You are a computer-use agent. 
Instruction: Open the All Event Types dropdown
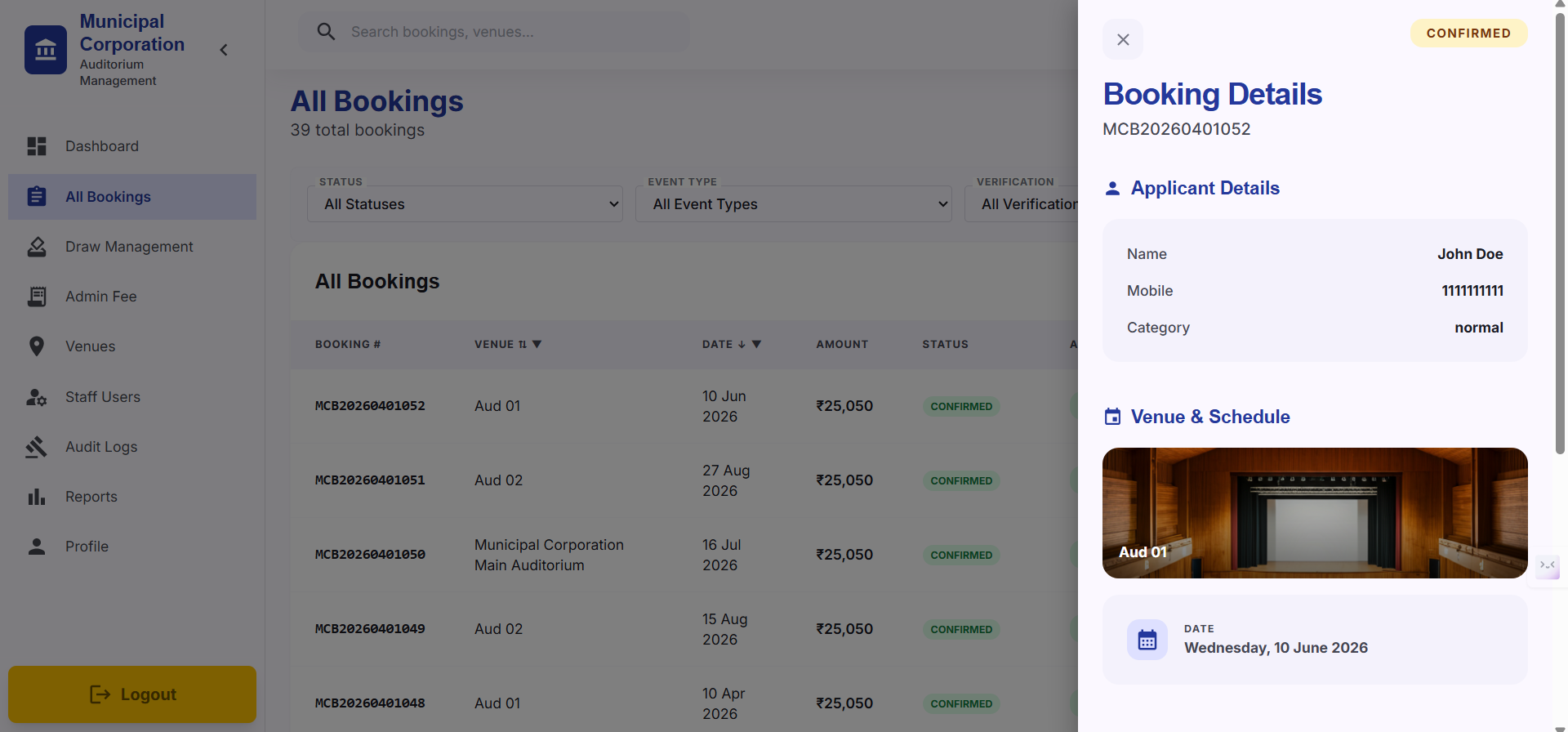(x=794, y=204)
